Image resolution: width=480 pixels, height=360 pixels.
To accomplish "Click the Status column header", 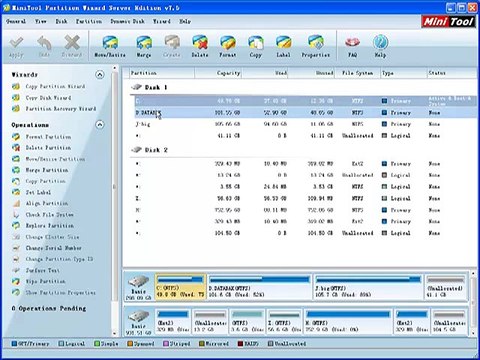I will click(452, 73).
